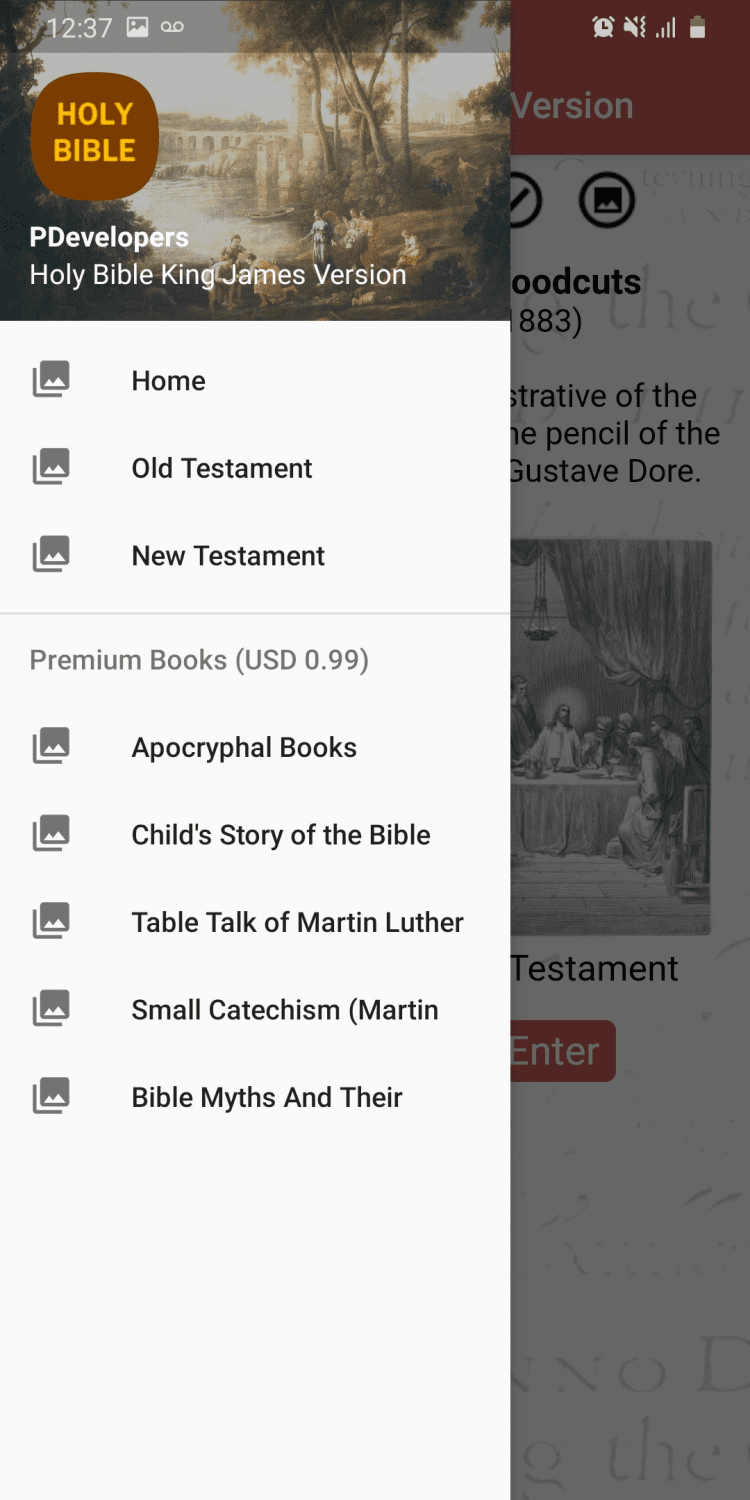Open Table Talk of Martin Luther
The height and width of the screenshot is (1500, 750).
(x=297, y=922)
